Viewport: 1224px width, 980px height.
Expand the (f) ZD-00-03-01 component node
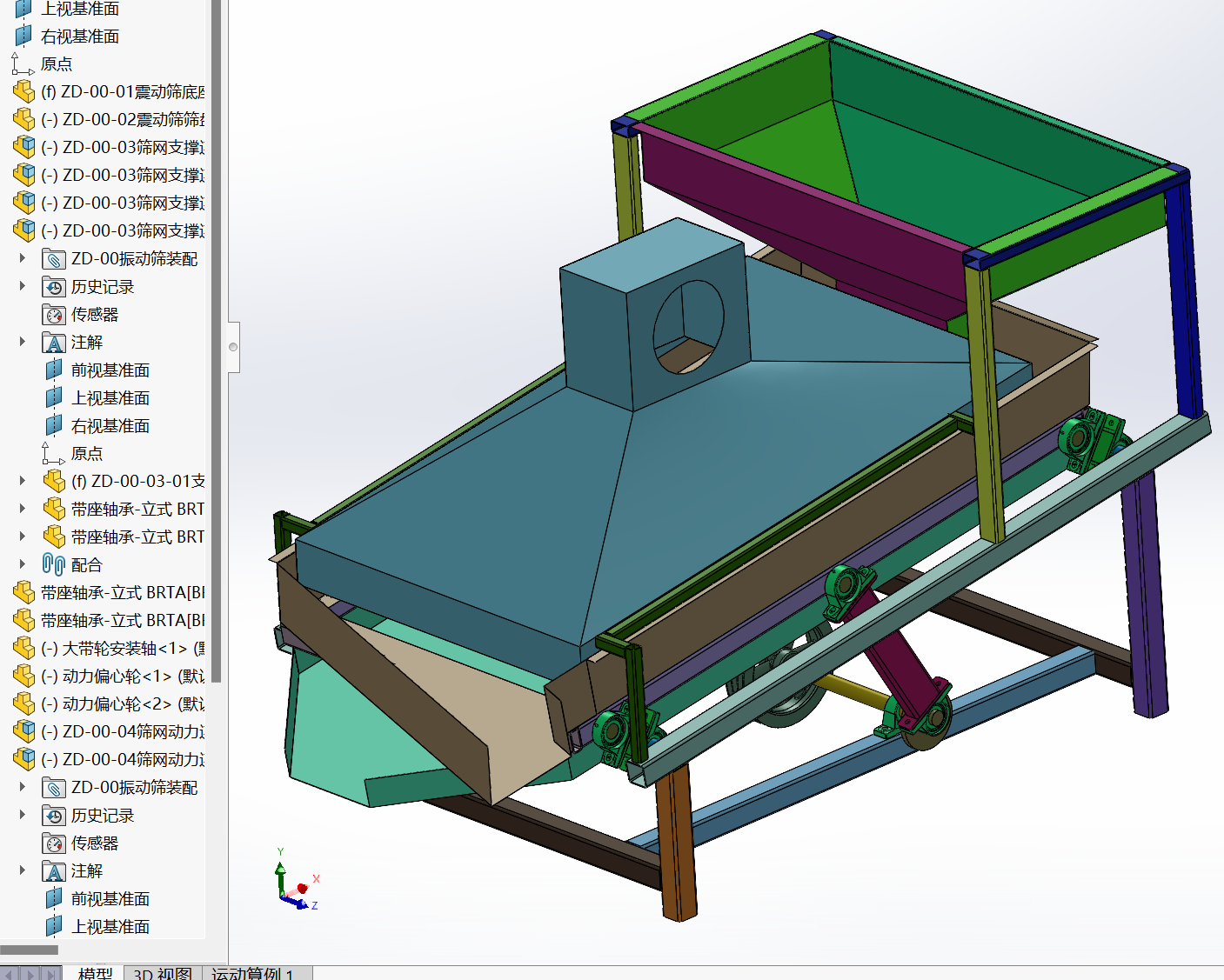[x=23, y=481]
